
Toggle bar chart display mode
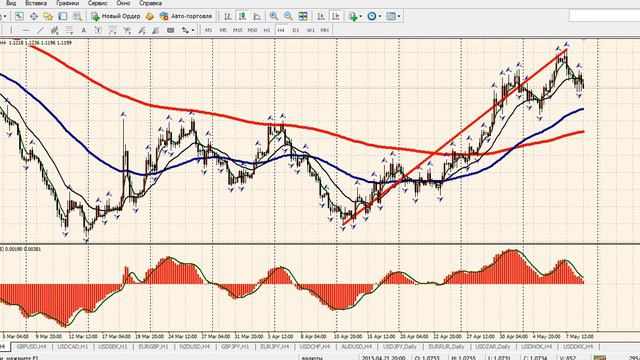pos(228,16)
